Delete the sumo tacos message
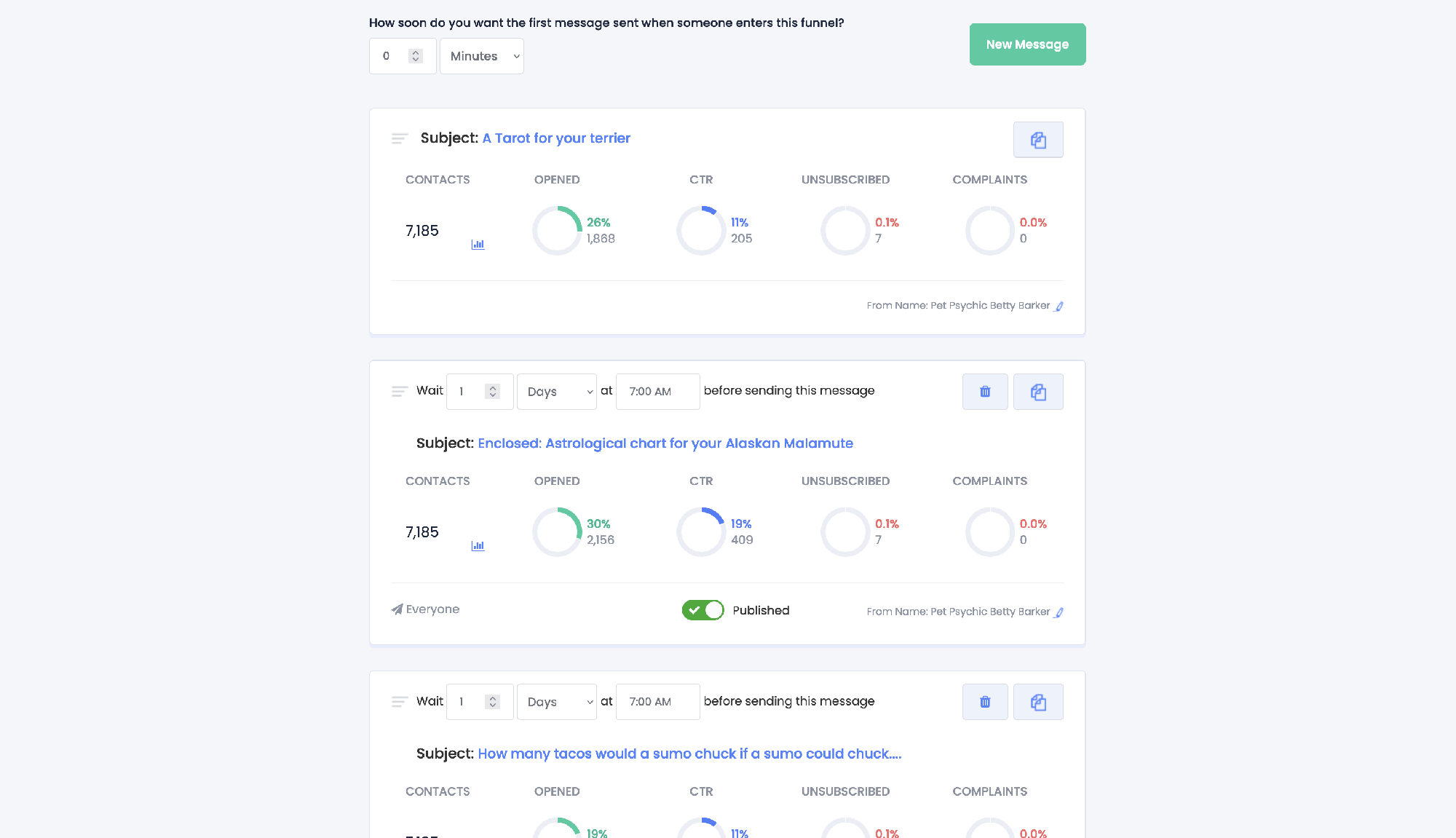Image resolution: width=1456 pixels, height=838 pixels. 985,702
